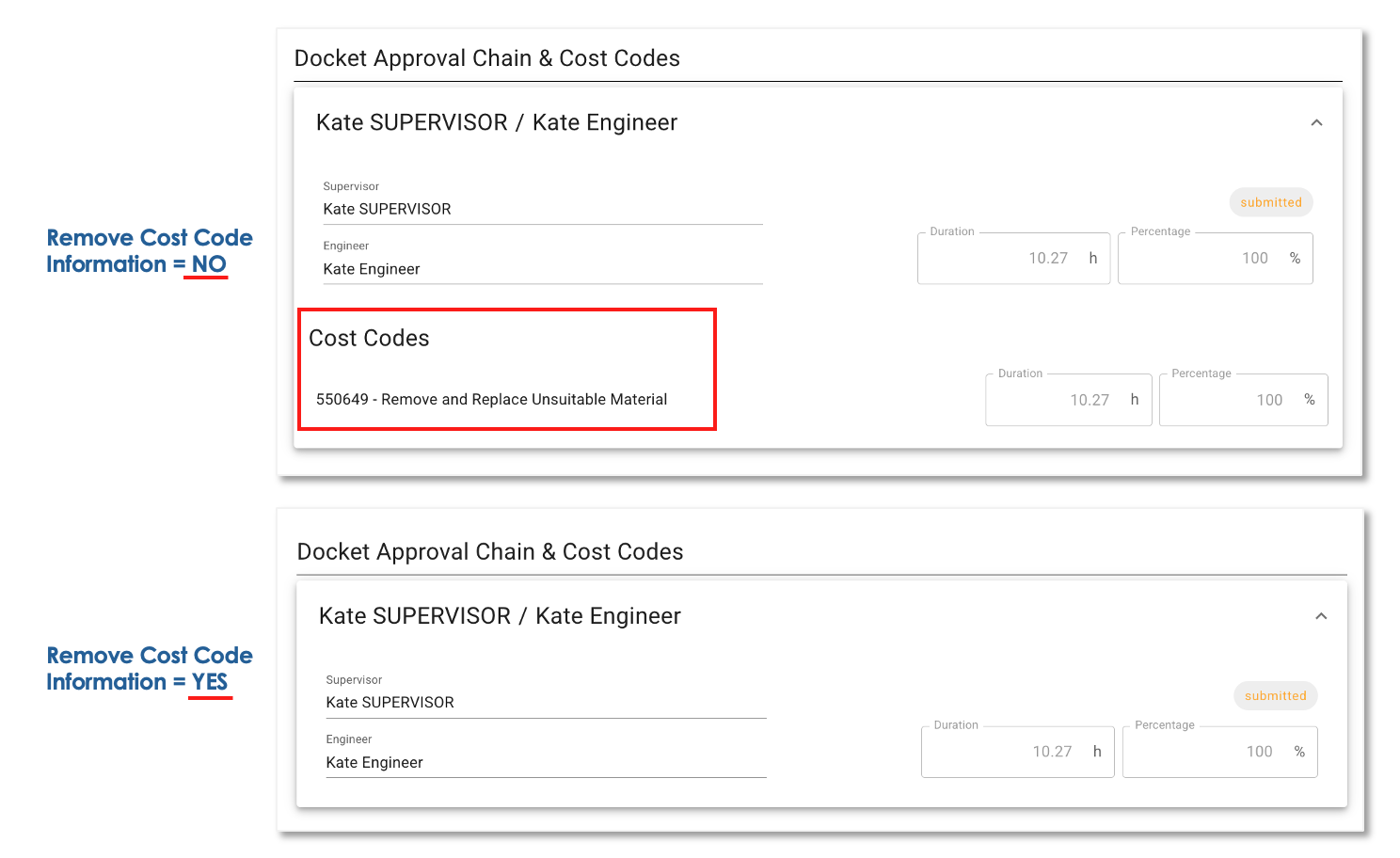Click the Percentage field showing 100
Image resolution: width=1400 pixels, height=858 pixels.
pos(1215,257)
